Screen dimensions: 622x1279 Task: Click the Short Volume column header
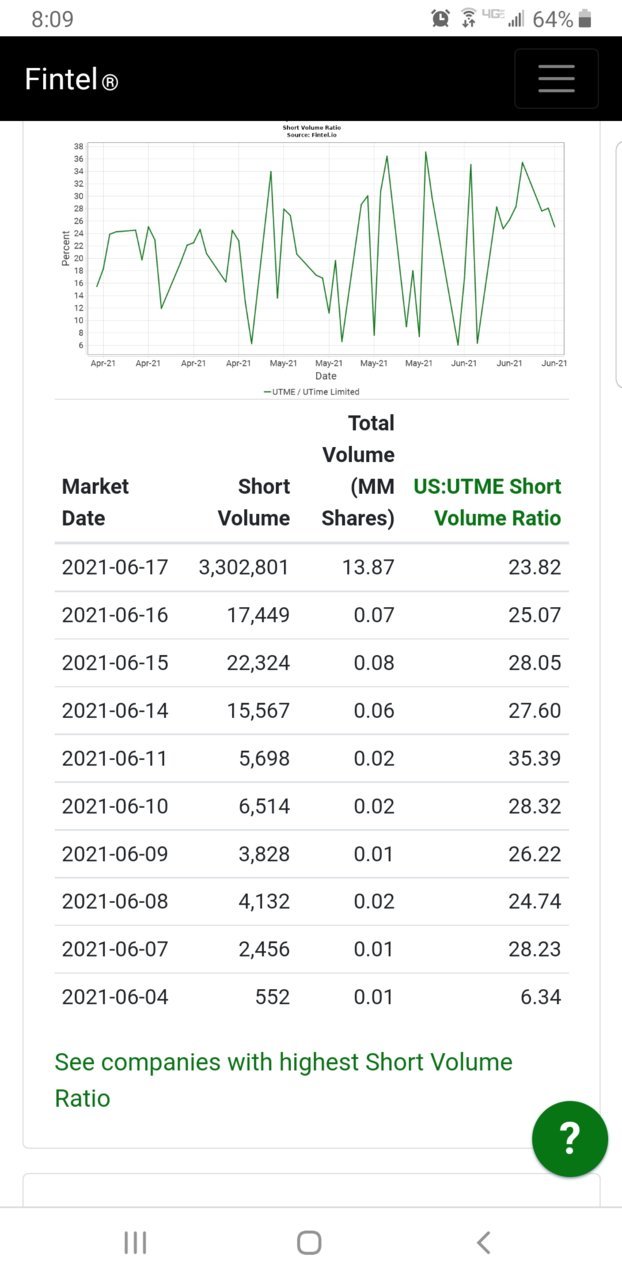tap(254, 502)
